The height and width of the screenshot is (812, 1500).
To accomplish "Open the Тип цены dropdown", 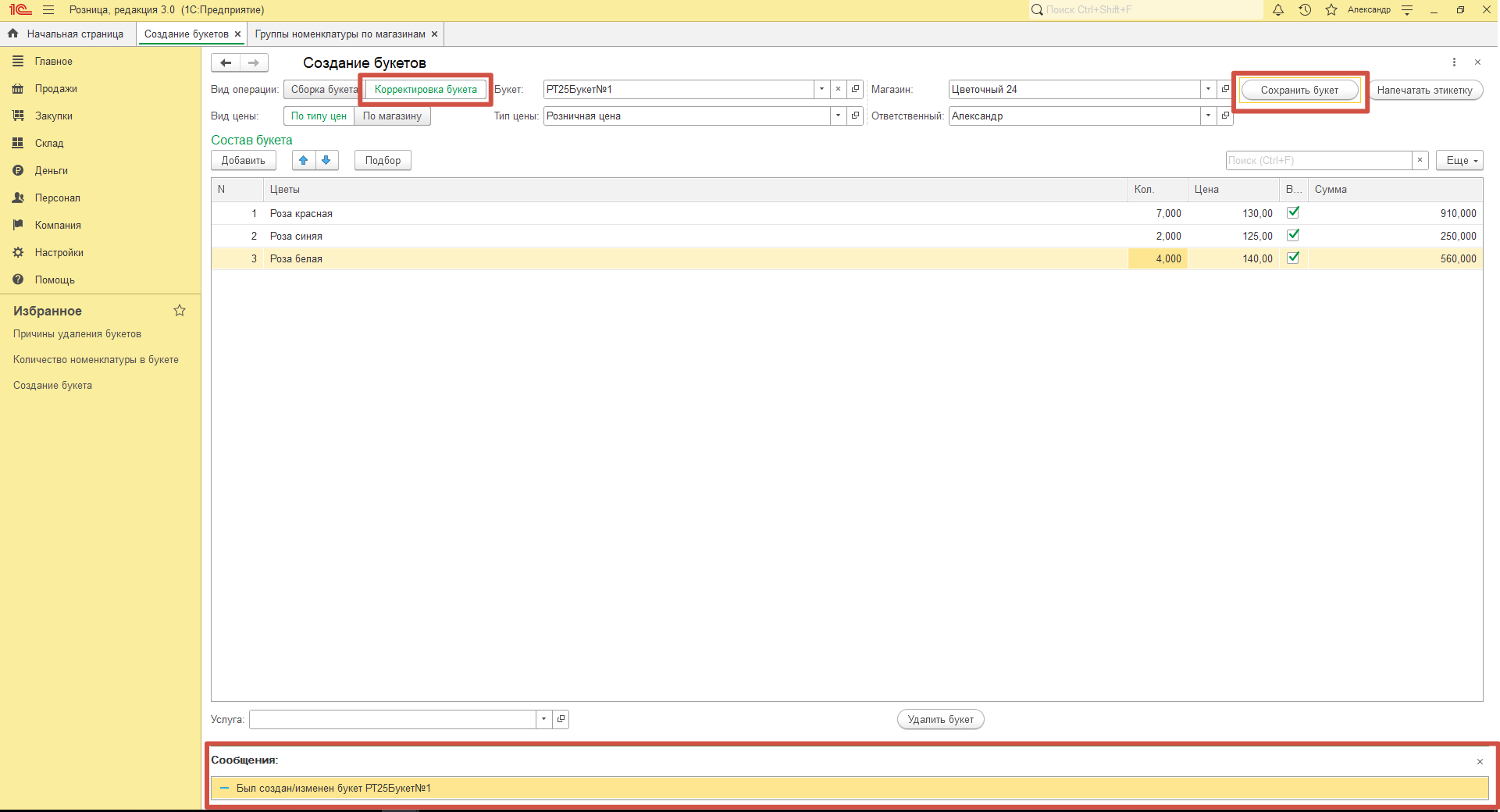I will (x=838, y=116).
